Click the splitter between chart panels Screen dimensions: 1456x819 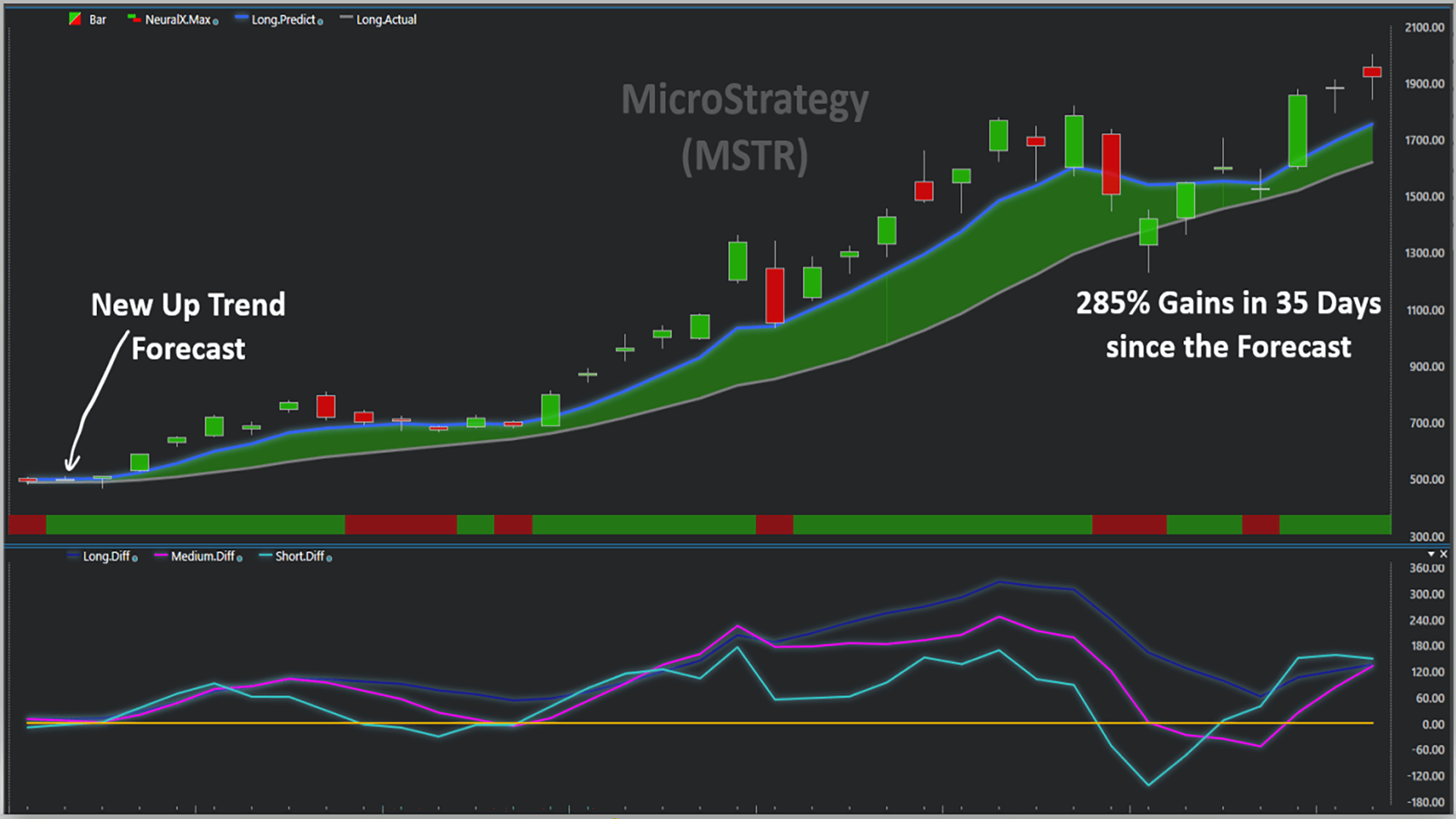[x=728, y=544]
